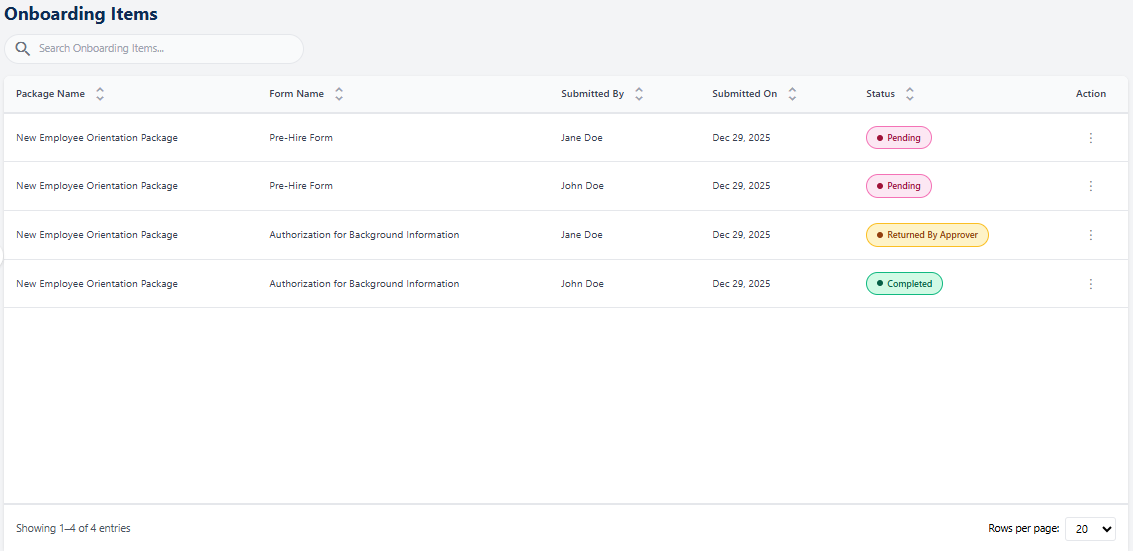
Task: Click Jane Doe in the first row
Action: (x=582, y=138)
